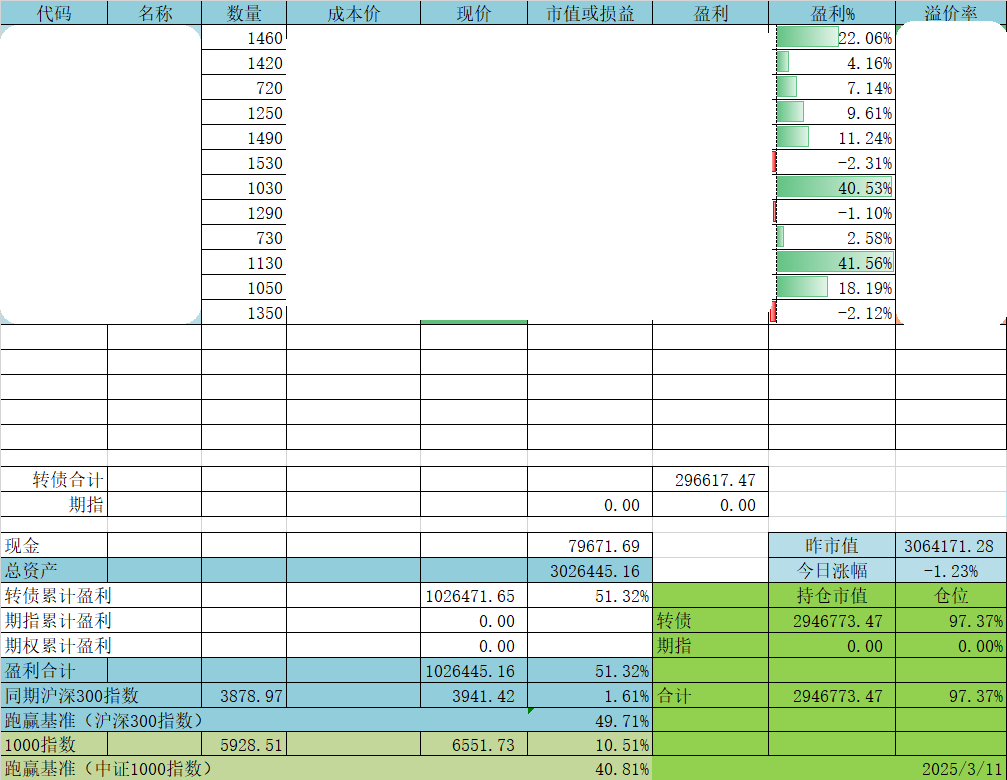
Task: Select the 3878.97 index start value
Action: 244,695
